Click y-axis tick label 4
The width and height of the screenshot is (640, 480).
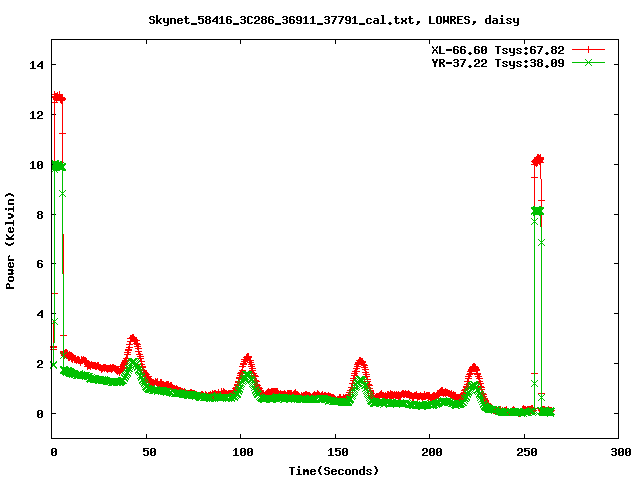tap(40, 314)
